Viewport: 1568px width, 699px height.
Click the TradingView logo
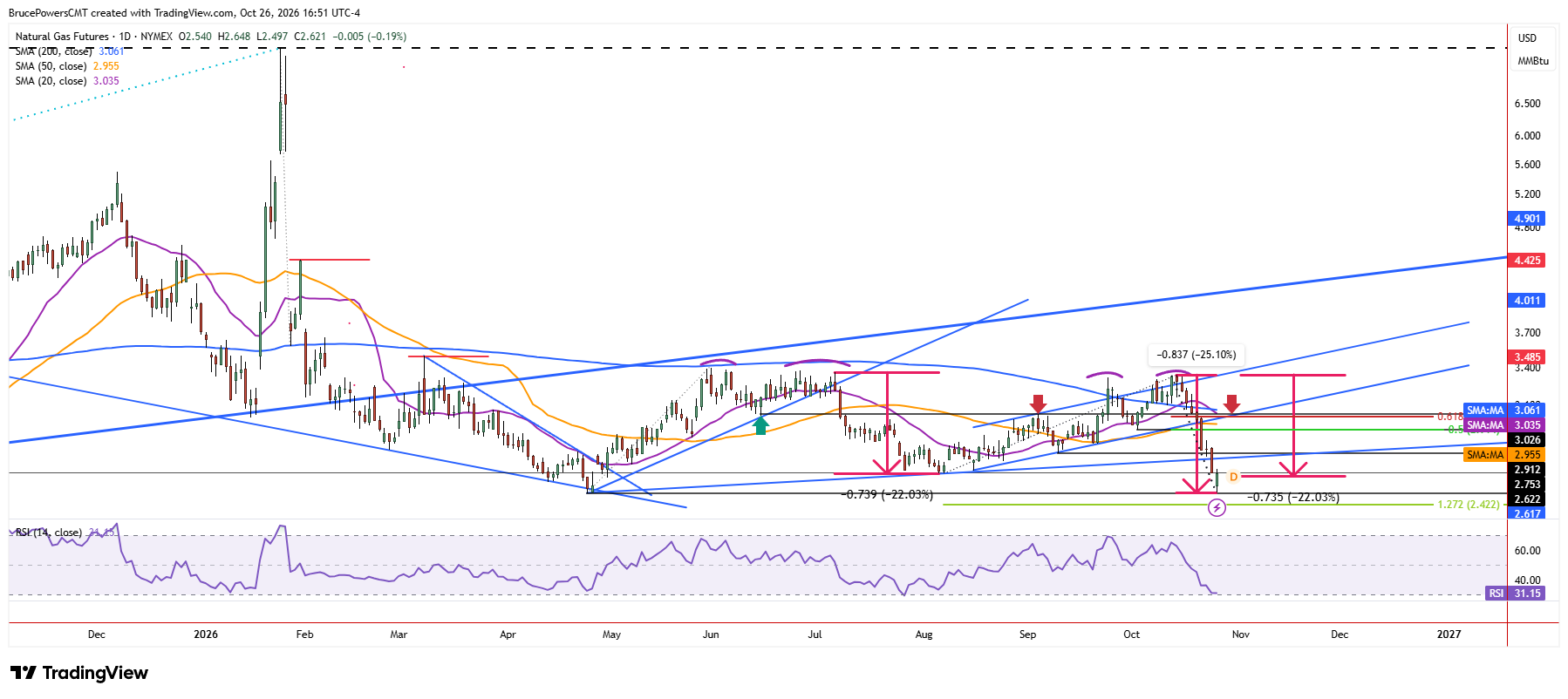tap(79, 673)
